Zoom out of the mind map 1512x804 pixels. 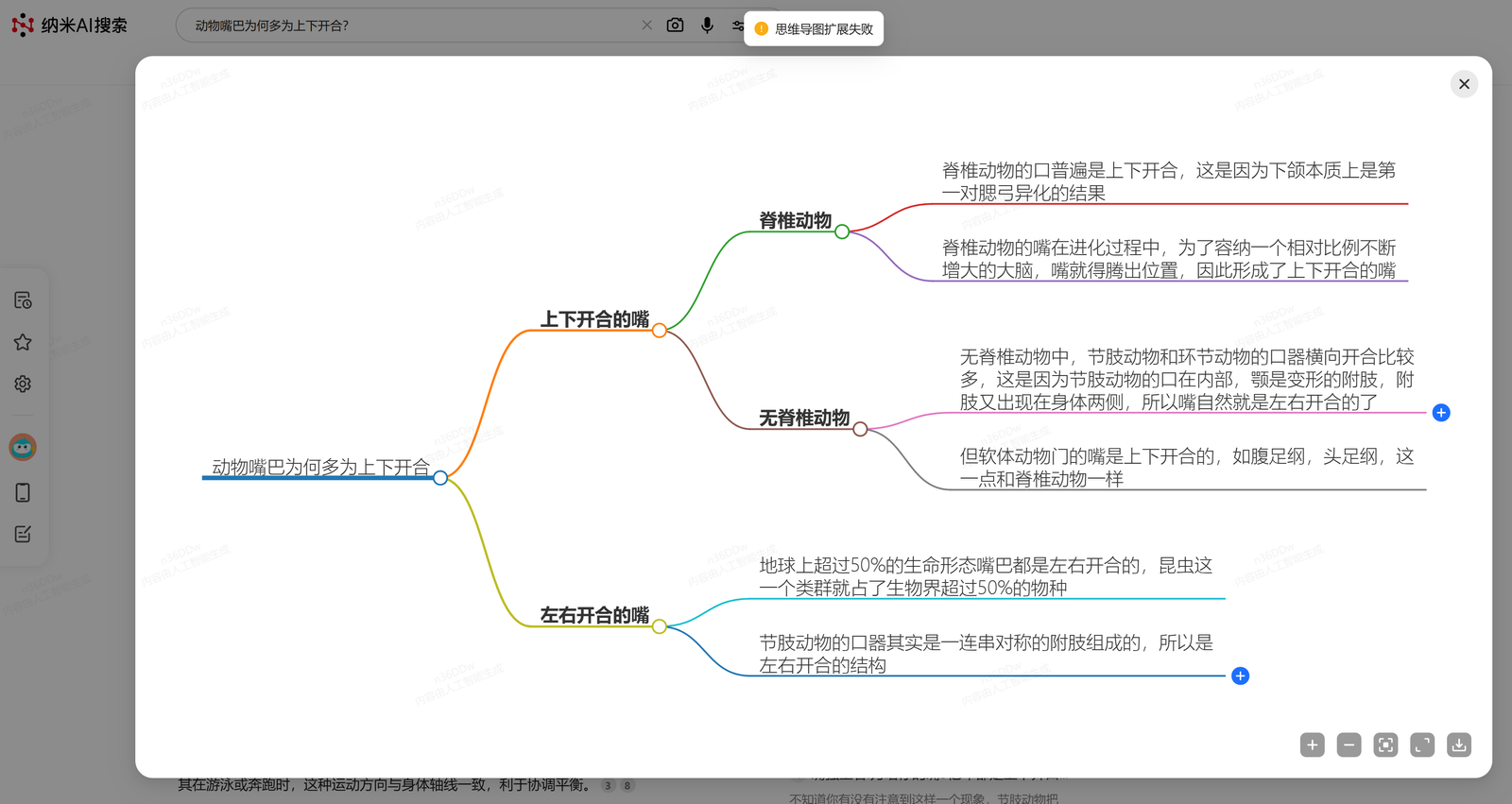point(1349,745)
